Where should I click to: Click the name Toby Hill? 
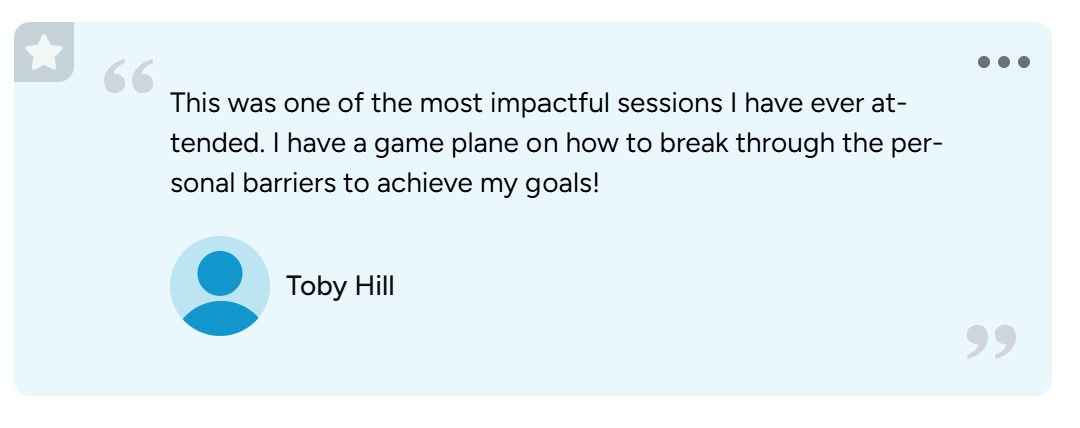point(340,287)
